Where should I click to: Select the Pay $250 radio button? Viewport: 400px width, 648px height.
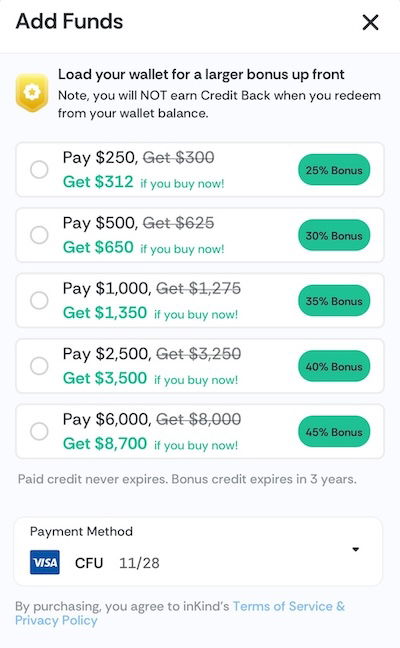pos(39,169)
